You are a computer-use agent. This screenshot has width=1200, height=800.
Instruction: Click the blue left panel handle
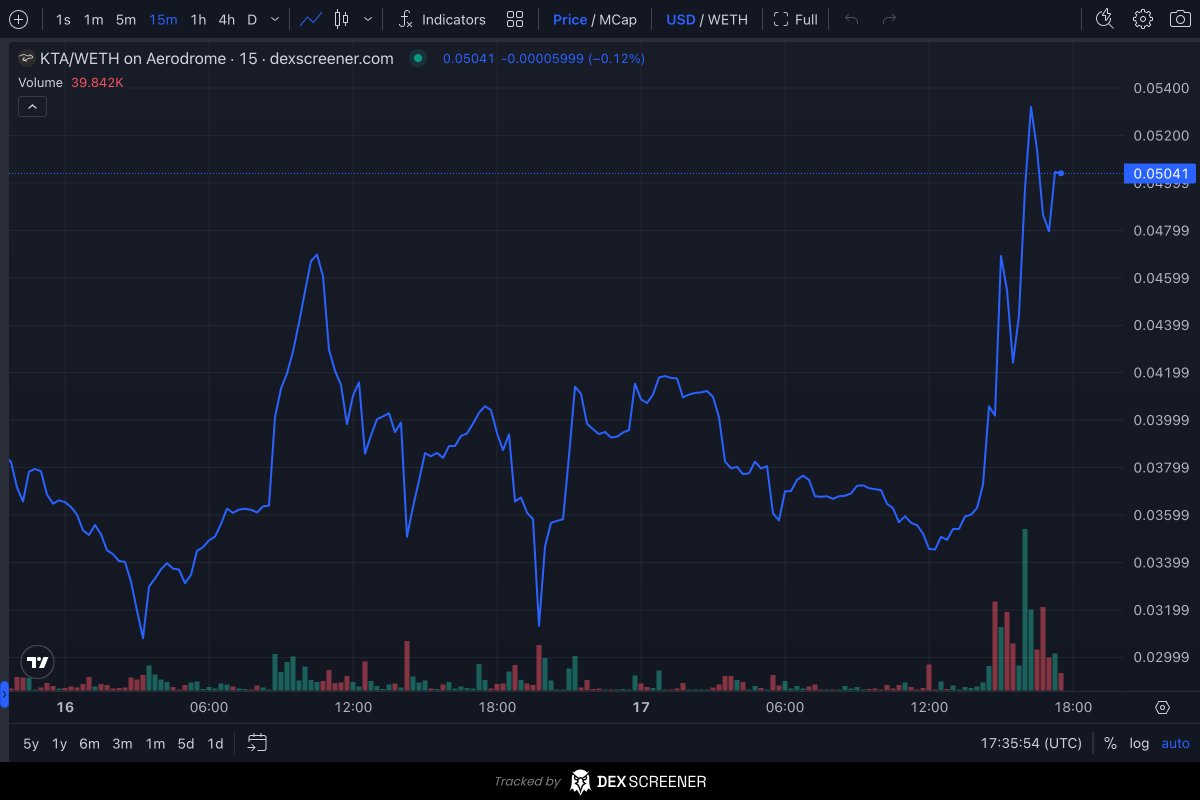[4, 693]
